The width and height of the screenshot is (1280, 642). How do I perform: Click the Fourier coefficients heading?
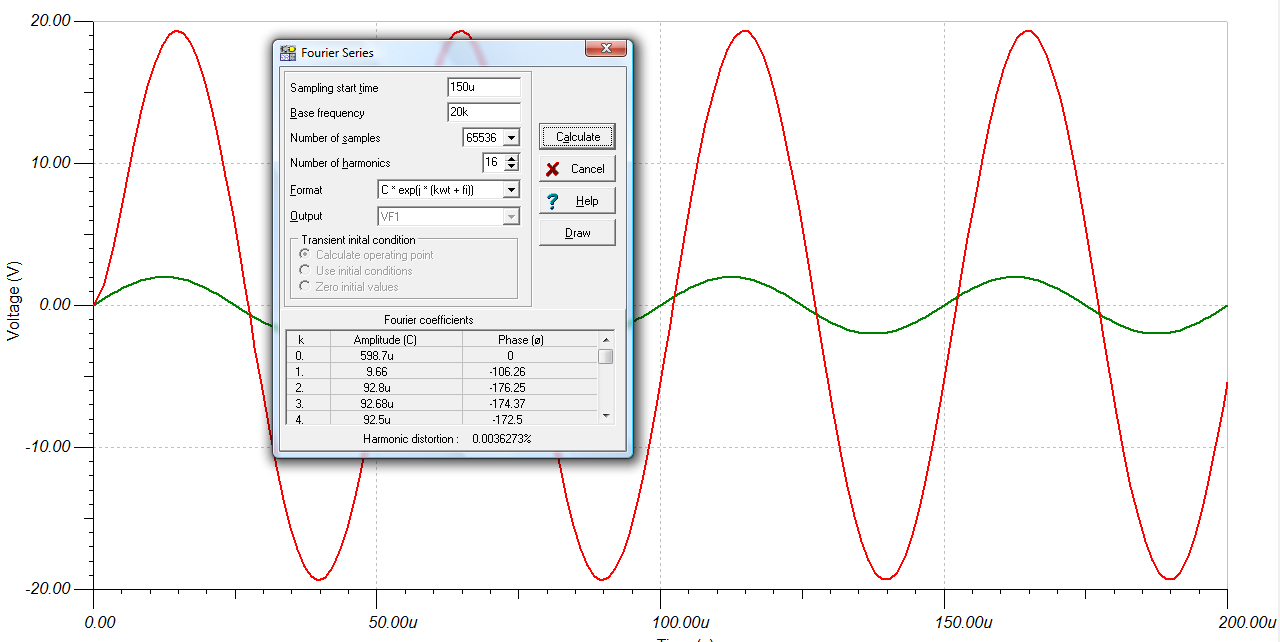[429, 320]
